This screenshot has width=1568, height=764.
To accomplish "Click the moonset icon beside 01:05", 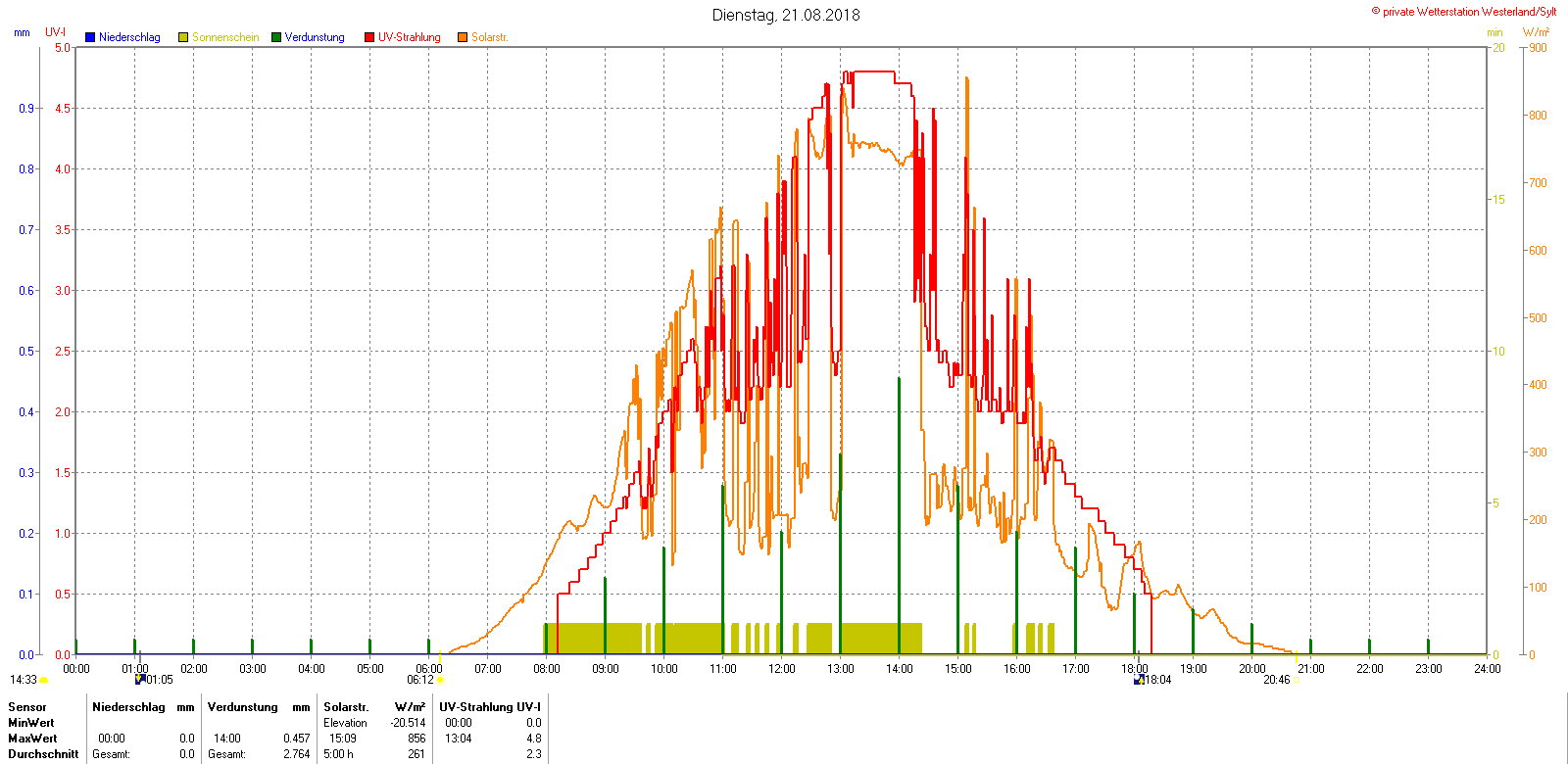I will point(140,679).
